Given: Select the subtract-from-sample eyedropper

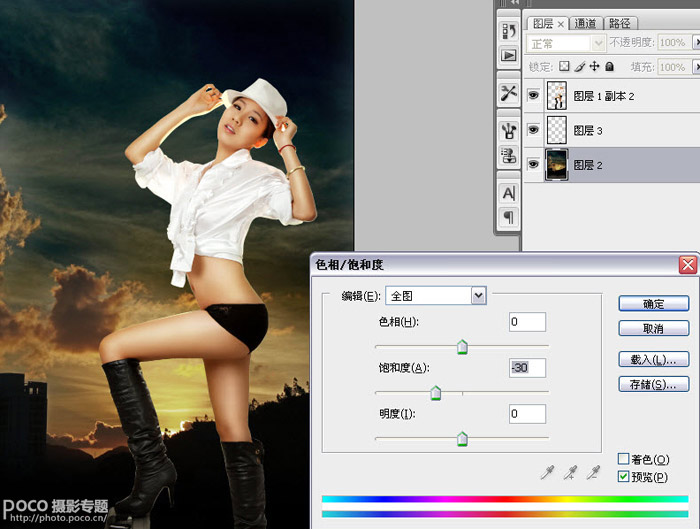Looking at the screenshot, I should (593, 472).
